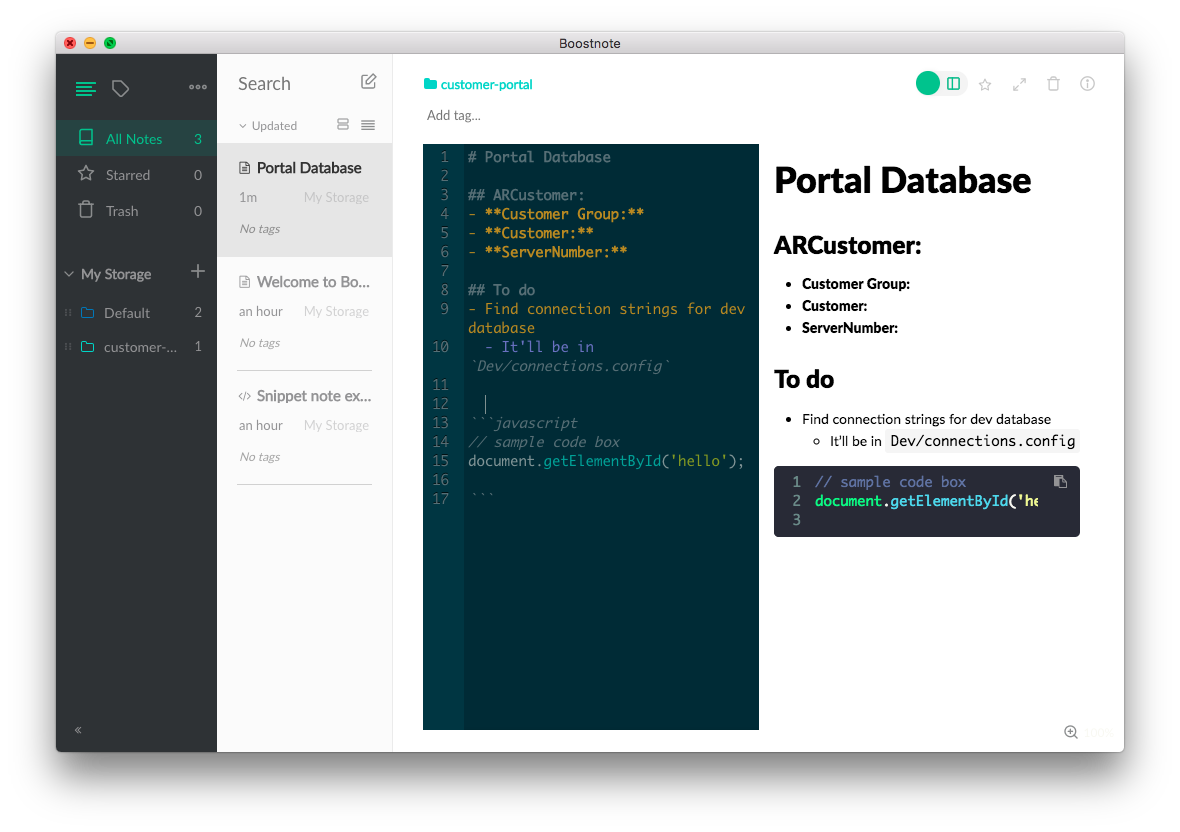Click the Trash can icon in sidebar
The width and height of the screenshot is (1180, 832).
click(87, 209)
